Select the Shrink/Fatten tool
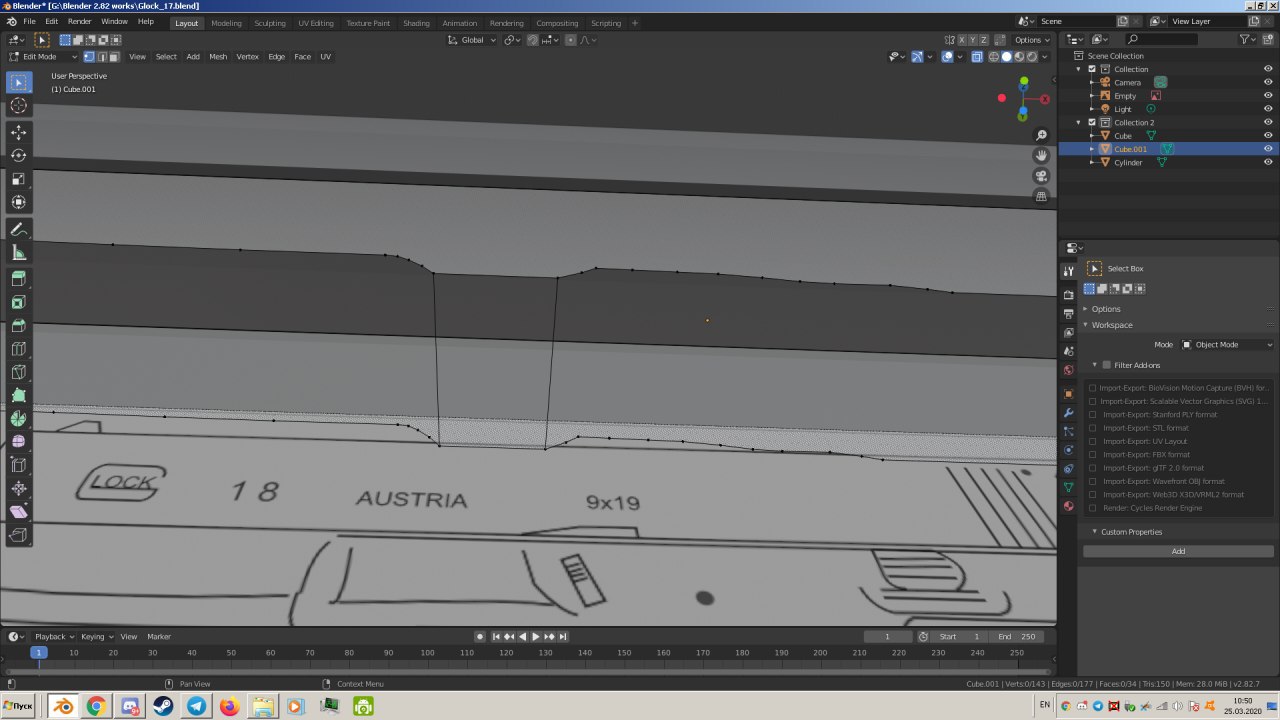1280x720 pixels. click(x=18, y=489)
